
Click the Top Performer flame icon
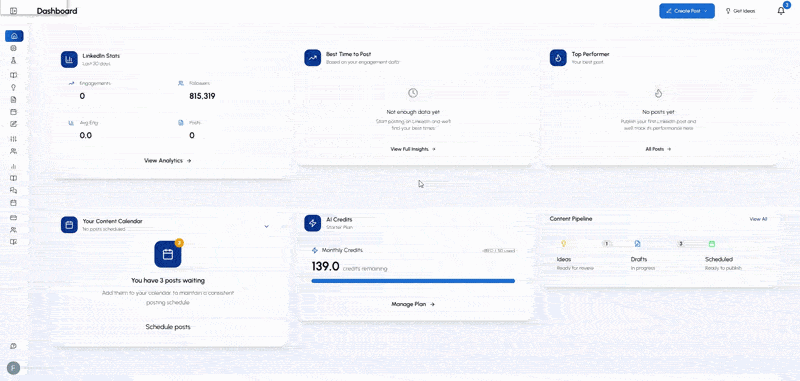tap(558, 58)
